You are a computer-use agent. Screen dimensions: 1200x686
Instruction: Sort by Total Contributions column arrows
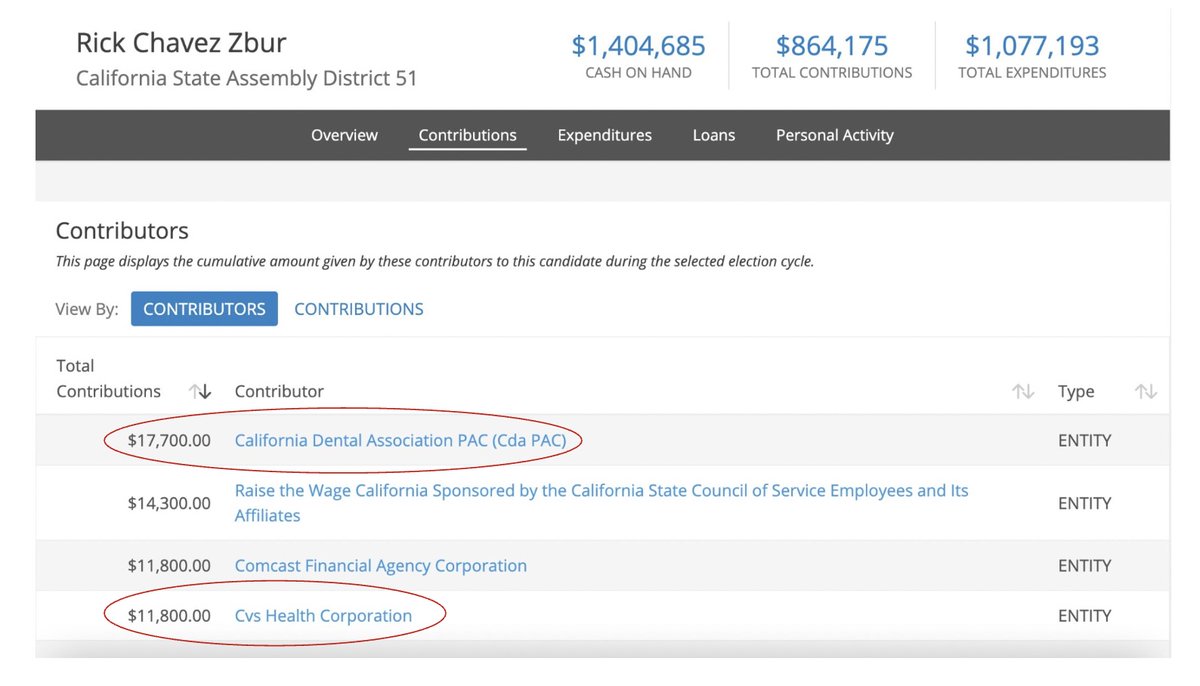[200, 392]
